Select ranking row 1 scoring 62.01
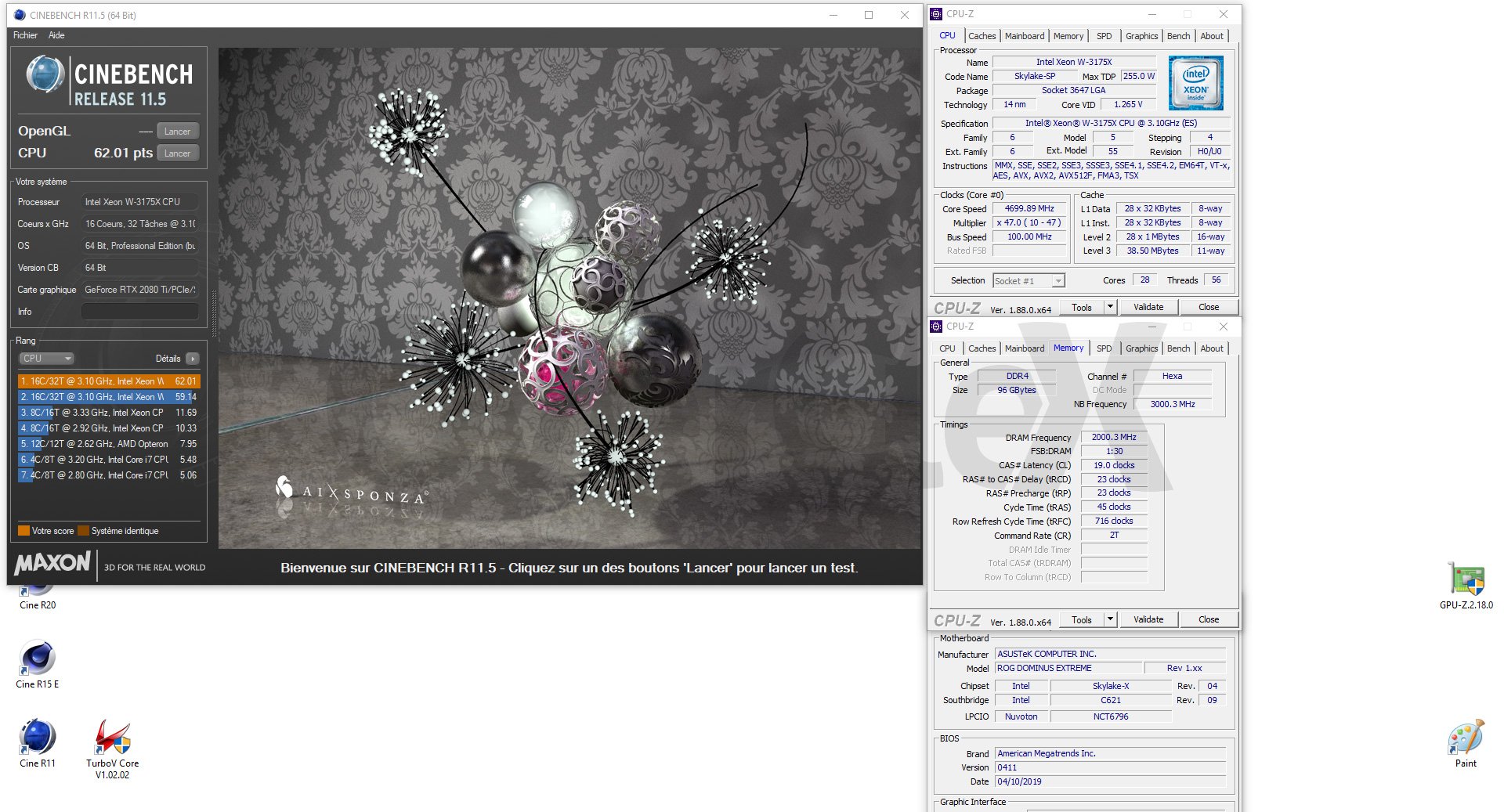 tap(109, 381)
